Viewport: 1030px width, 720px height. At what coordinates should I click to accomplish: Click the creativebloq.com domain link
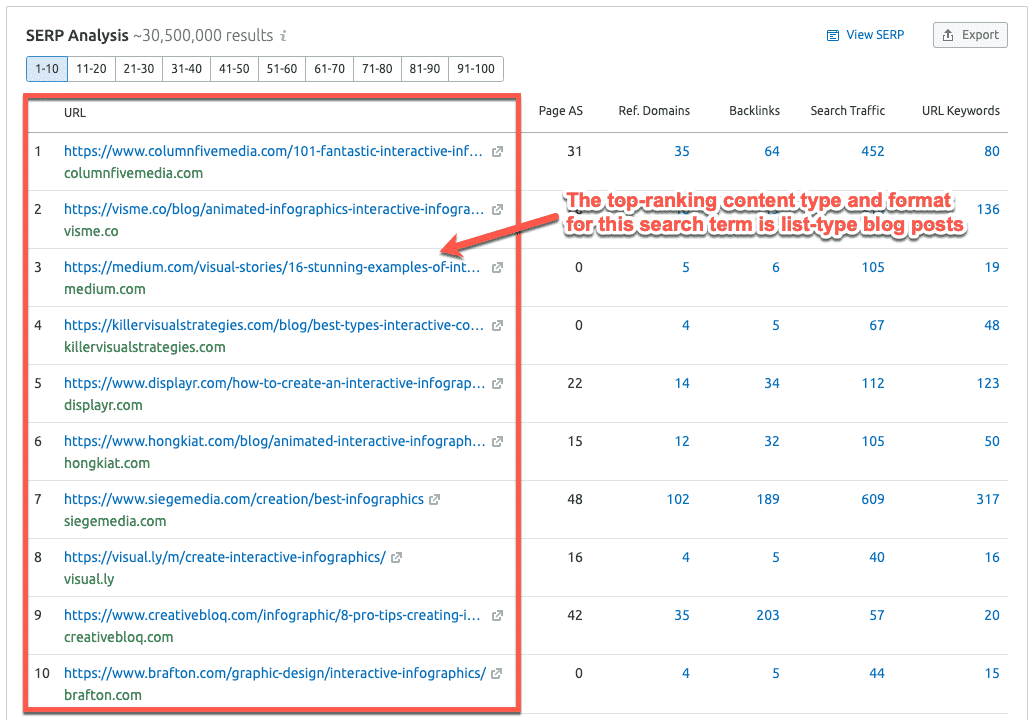coord(118,637)
